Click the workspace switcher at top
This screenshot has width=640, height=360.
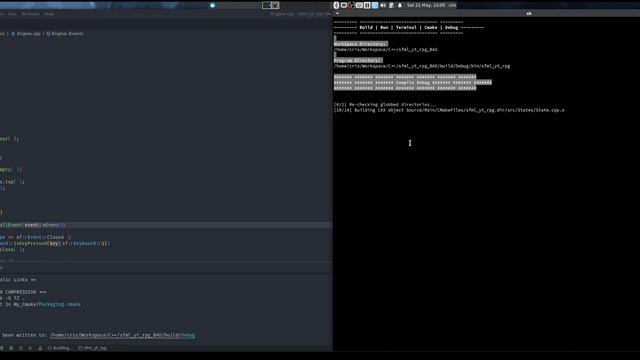click(x=271, y=5)
